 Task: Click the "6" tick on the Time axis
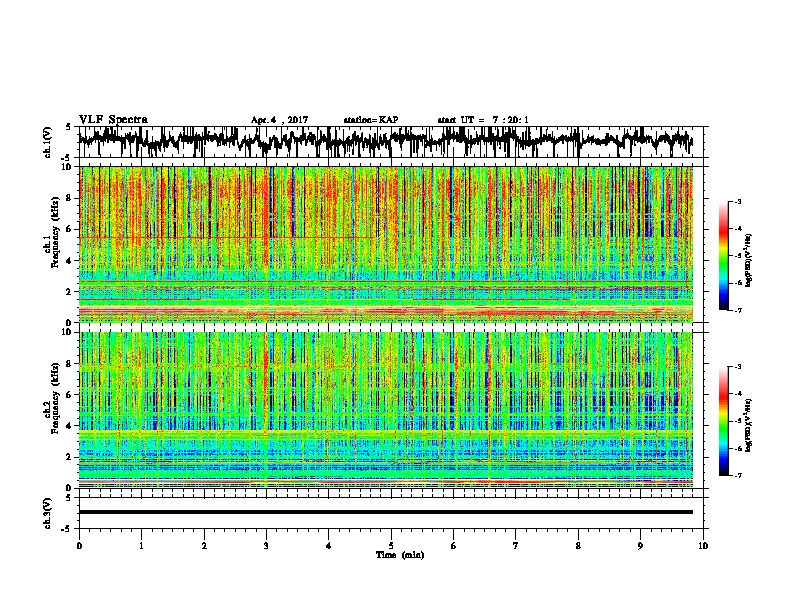pyautogui.click(x=454, y=546)
